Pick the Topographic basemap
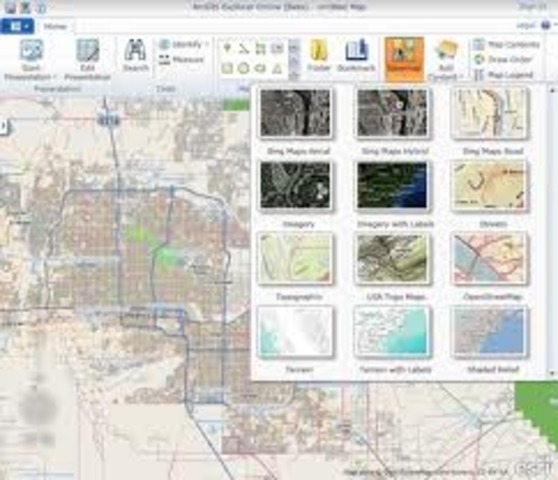The image size is (558, 480). (295, 258)
